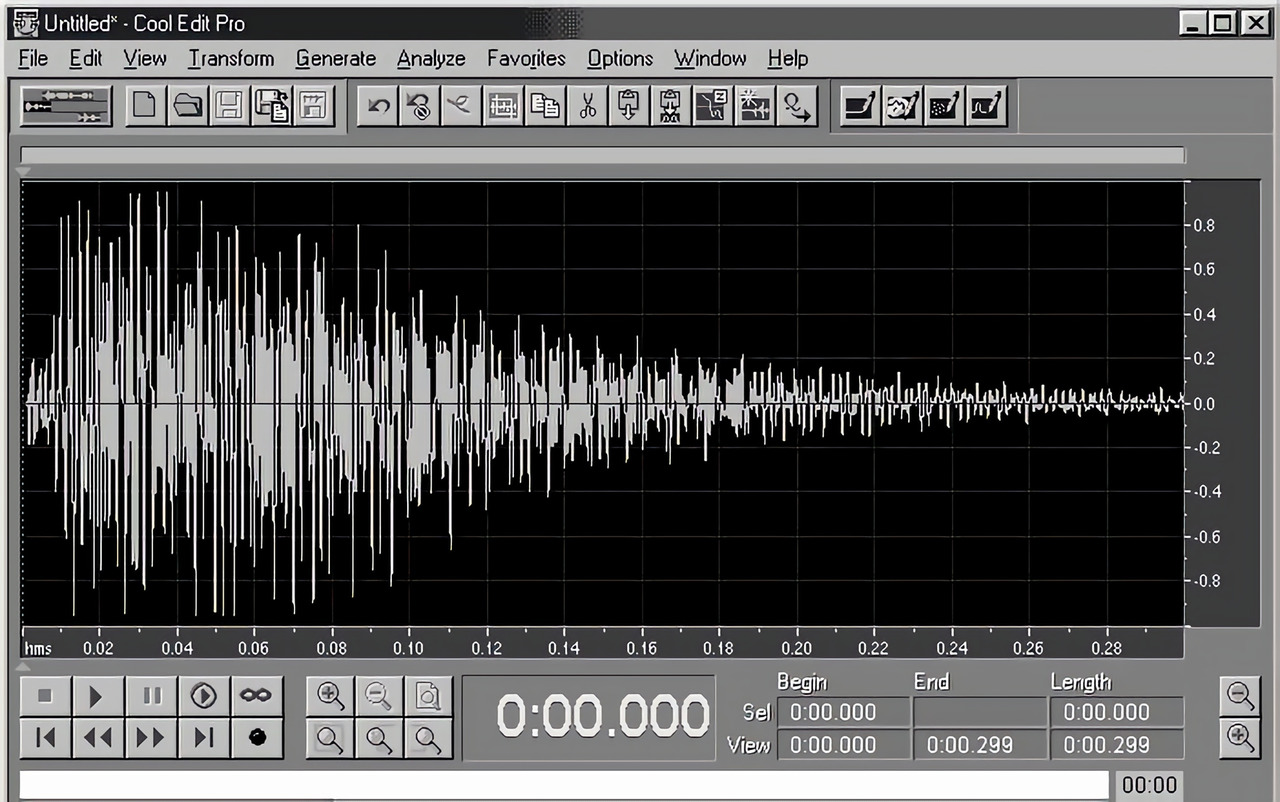
Task: Open the Options menu
Action: tap(620, 59)
